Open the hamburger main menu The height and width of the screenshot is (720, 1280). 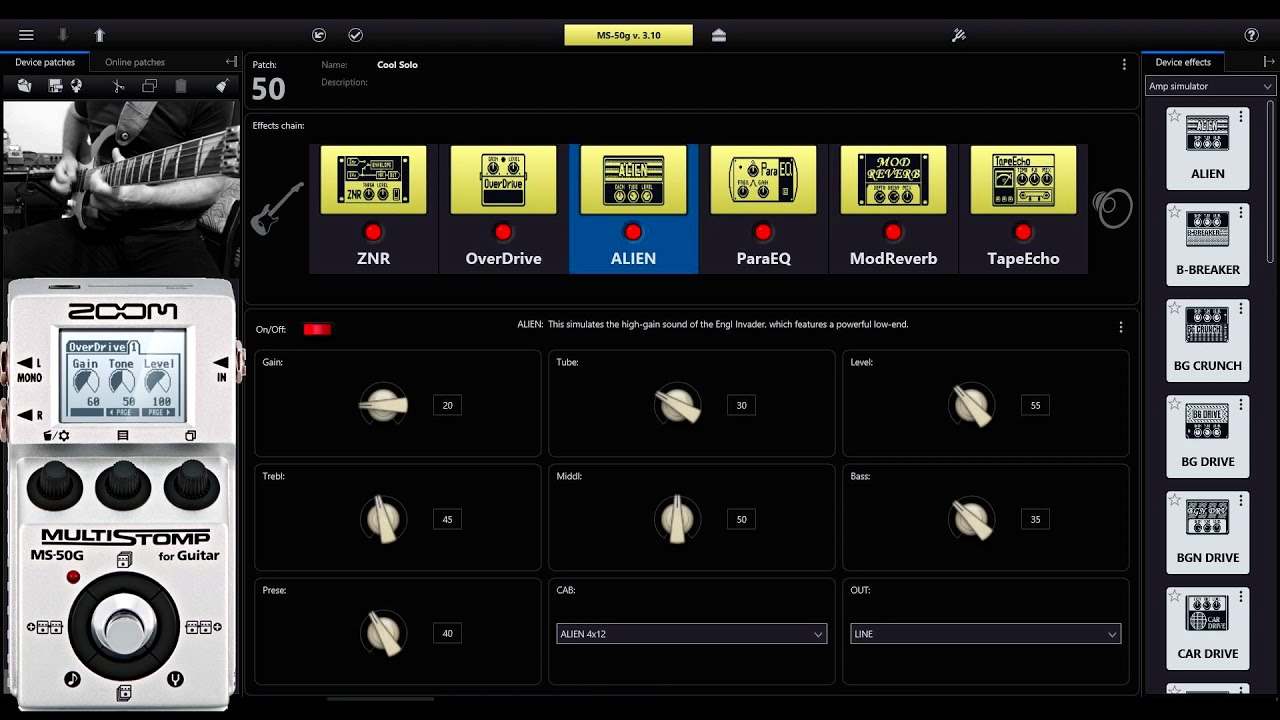coord(26,35)
